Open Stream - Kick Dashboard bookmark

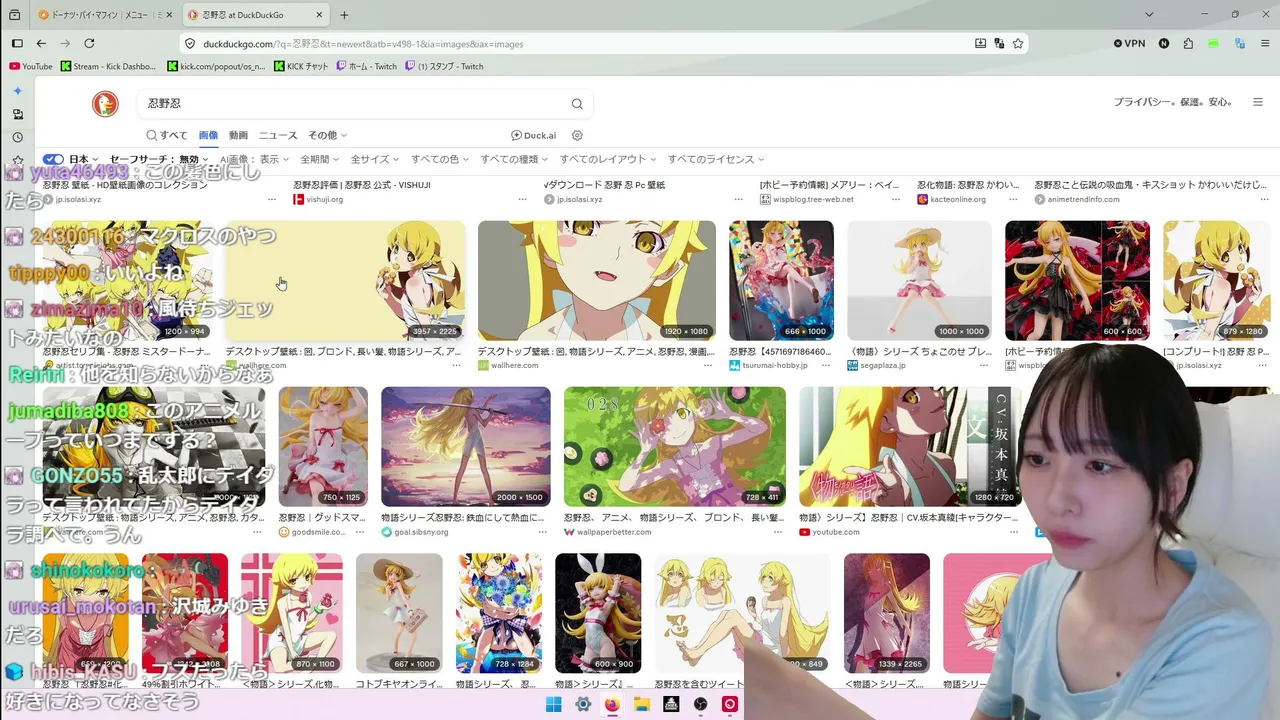click(x=108, y=67)
